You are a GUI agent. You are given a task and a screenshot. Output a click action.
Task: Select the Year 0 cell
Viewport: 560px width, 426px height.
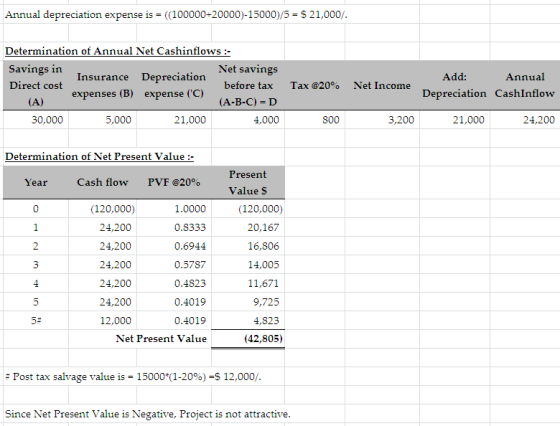click(x=36, y=209)
